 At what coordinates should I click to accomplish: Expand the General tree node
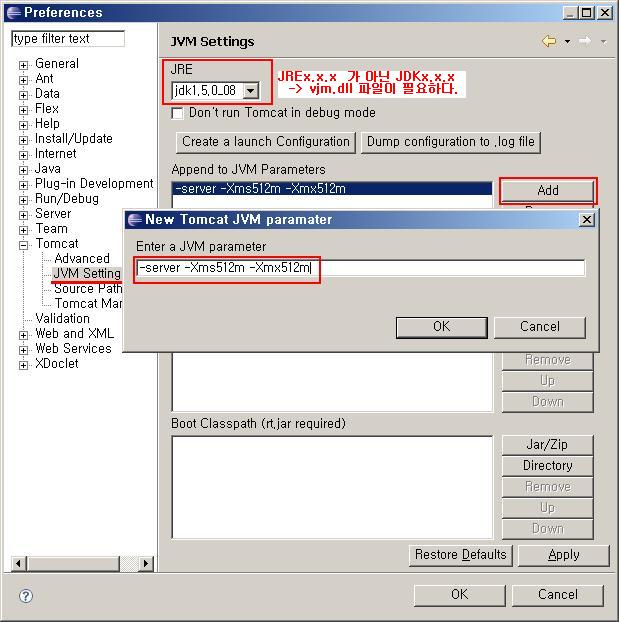(23, 65)
